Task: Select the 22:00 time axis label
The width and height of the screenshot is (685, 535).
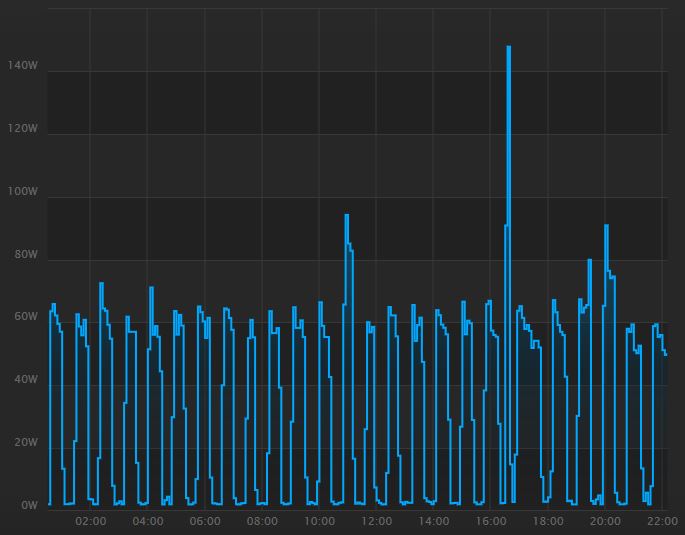Action: (662, 521)
